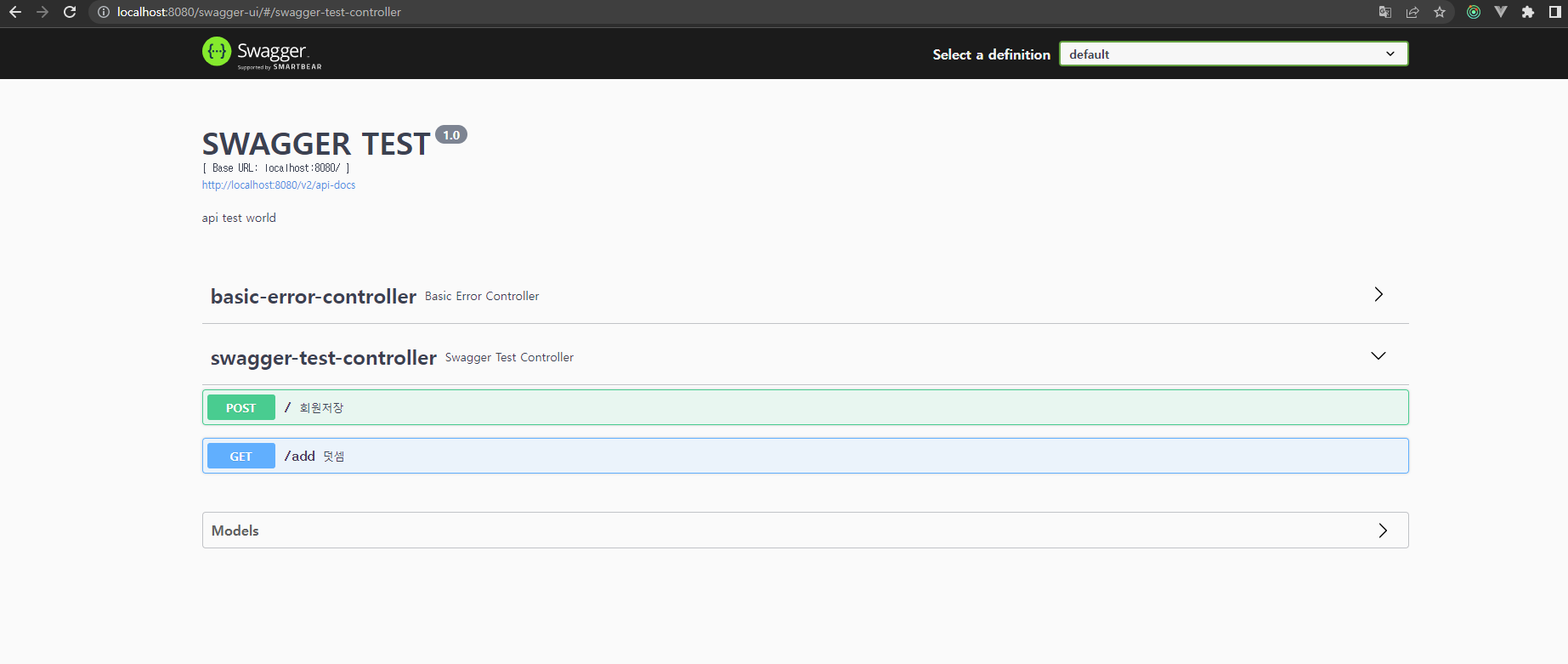Click the 'Swagger Test Controller' description text
The image size is (1568, 664).
click(x=509, y=357)
